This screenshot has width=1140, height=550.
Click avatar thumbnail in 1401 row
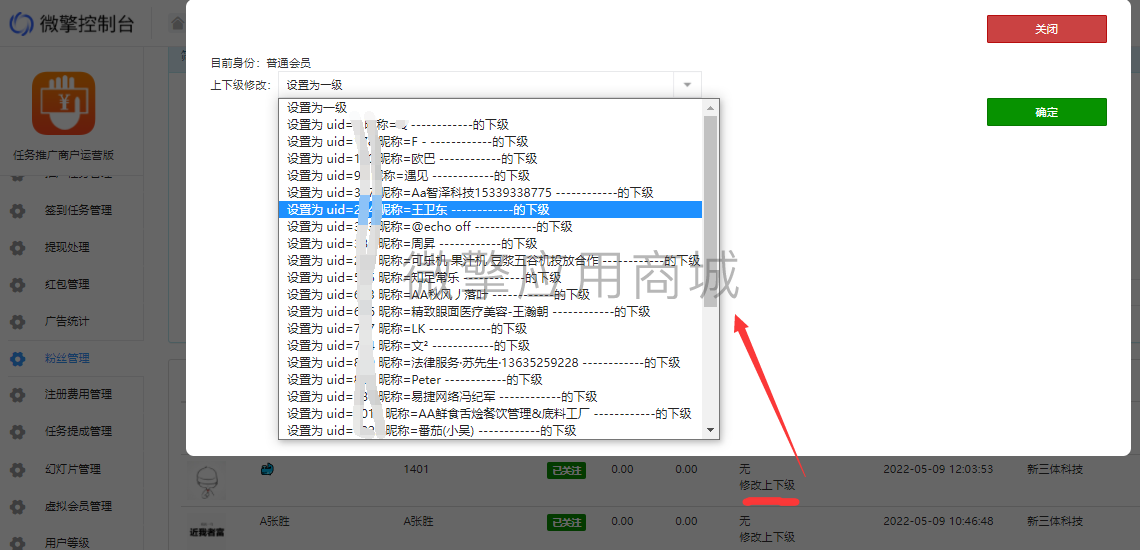(206, 480)
